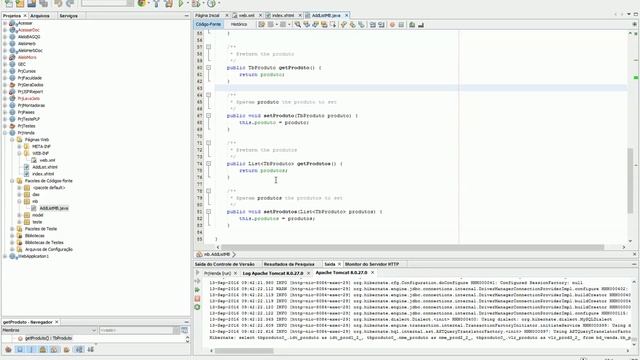Start macro recording with red circle icon

(392, 24)
